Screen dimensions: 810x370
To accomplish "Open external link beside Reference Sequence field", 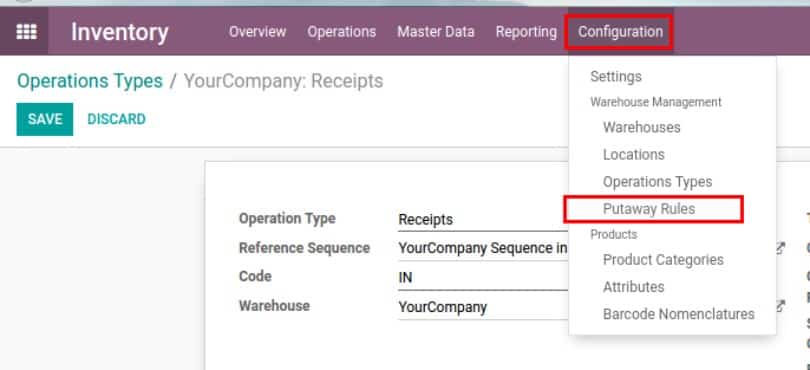I will coord(781,248).
